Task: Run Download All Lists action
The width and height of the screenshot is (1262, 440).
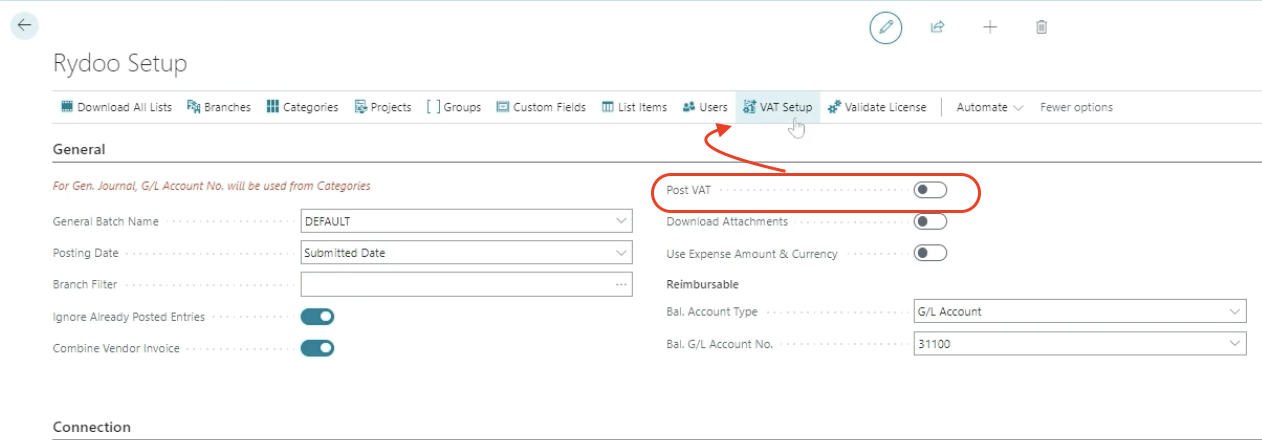Action: pyautogui.click(x=116, y=107)
